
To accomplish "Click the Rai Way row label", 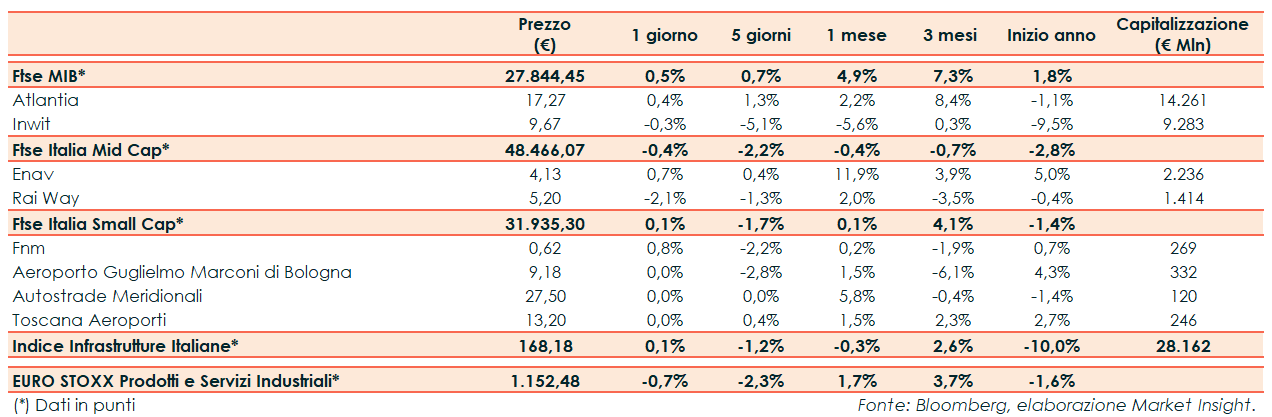I will [46, 197].
